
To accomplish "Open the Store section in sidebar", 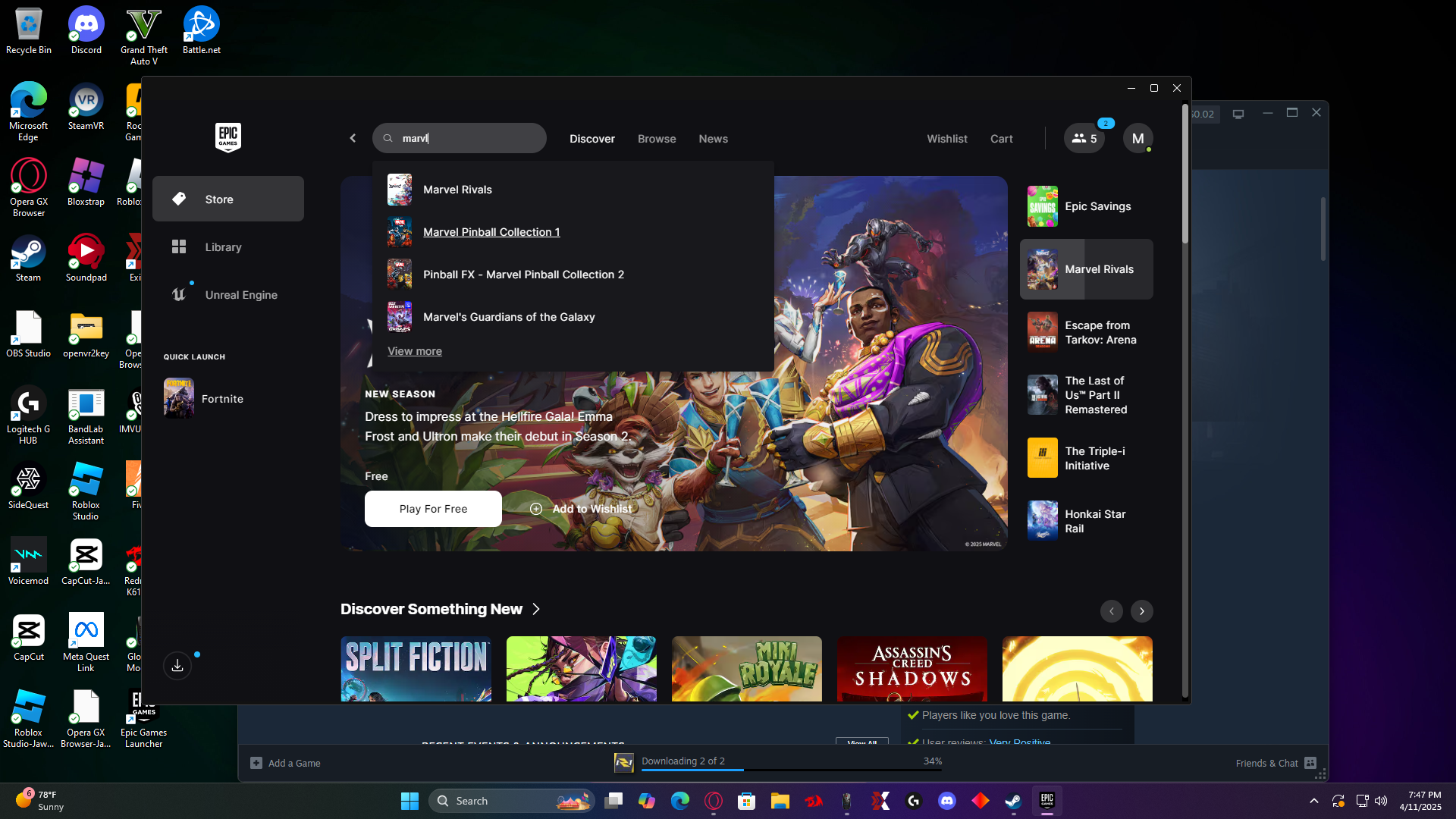I will [228, 199].
